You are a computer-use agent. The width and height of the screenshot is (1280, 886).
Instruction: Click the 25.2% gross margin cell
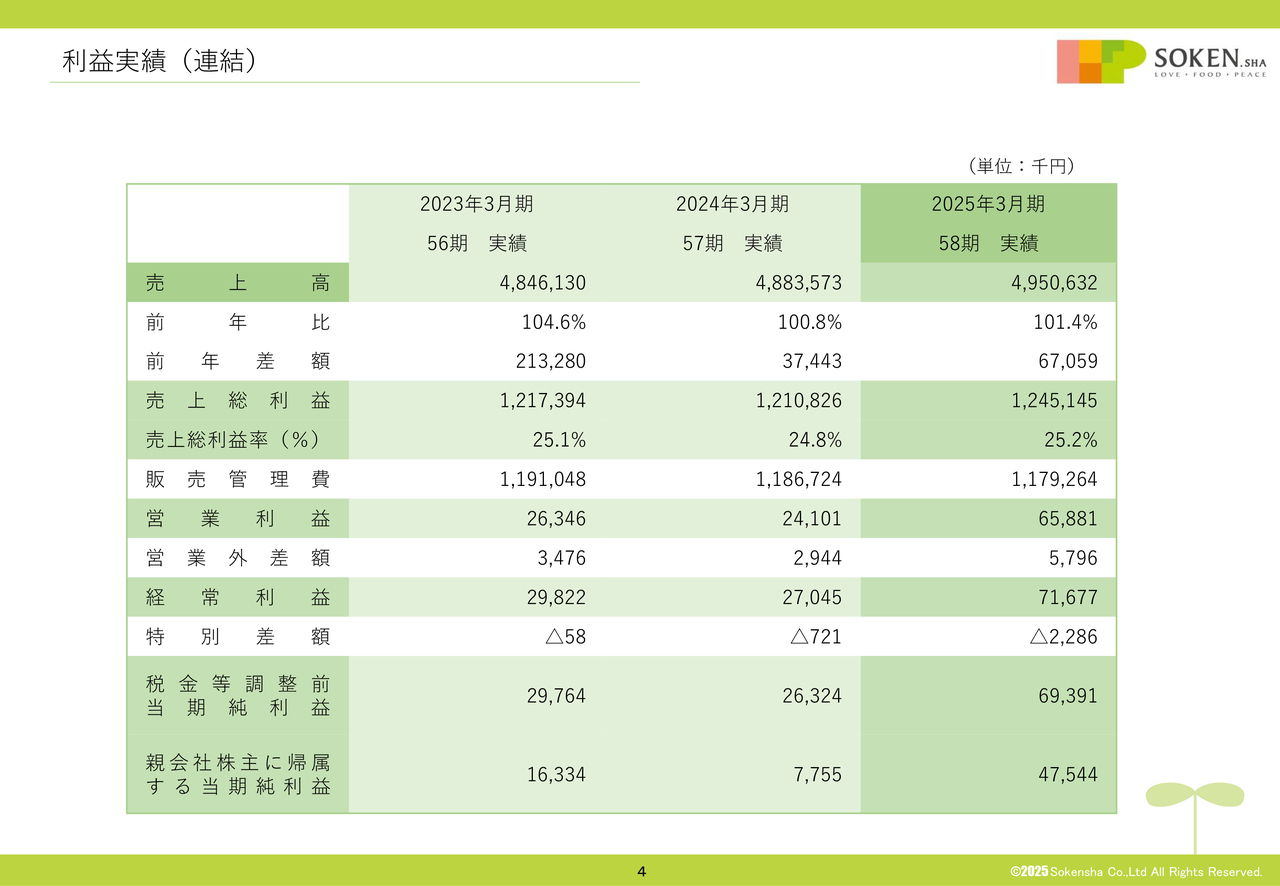click(1070, 438)
